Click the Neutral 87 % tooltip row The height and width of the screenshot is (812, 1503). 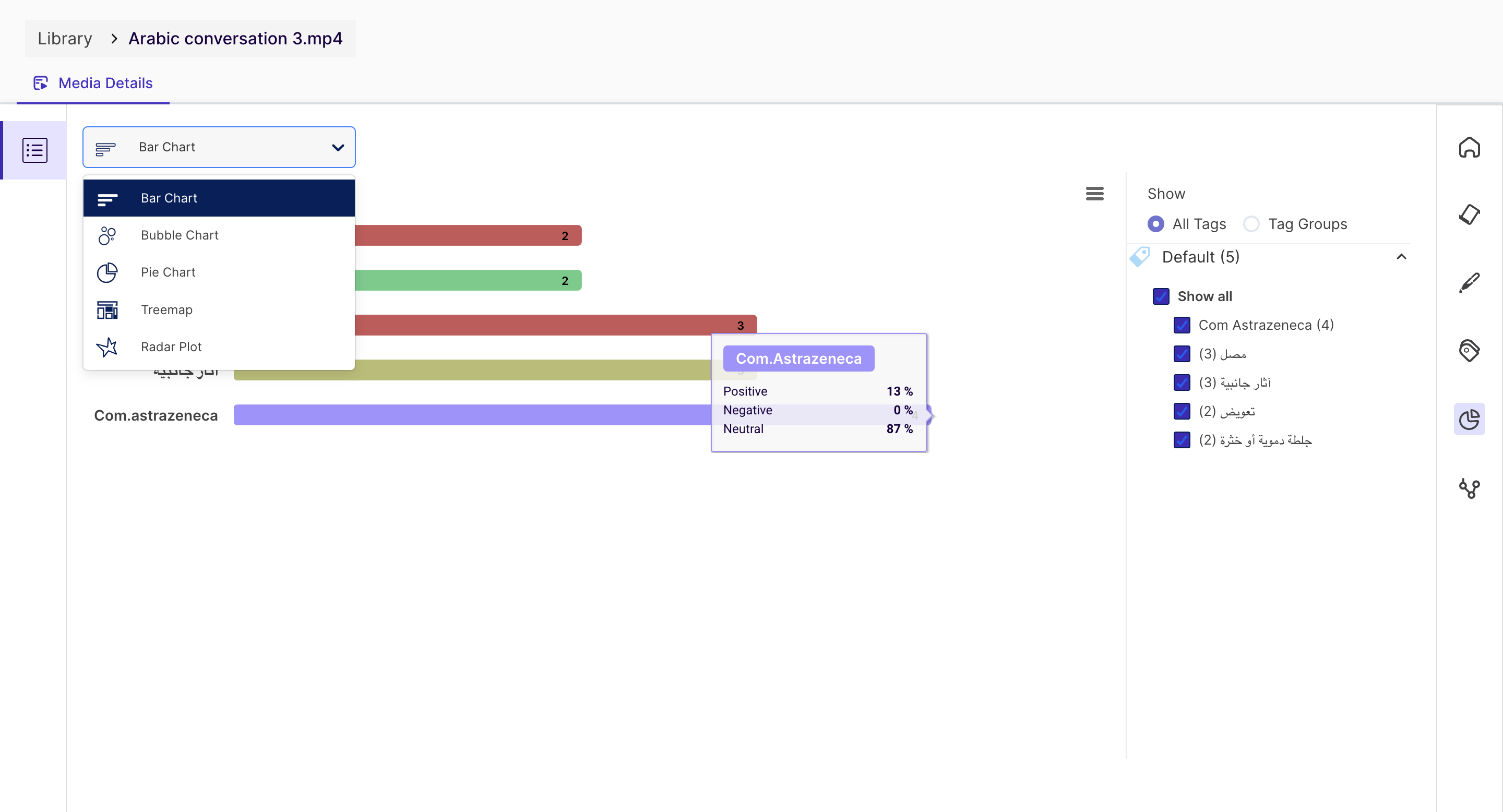point(818,429)
